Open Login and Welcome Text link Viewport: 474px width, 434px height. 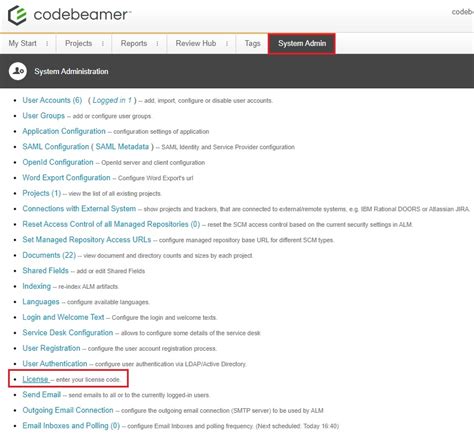coord(63,317)
